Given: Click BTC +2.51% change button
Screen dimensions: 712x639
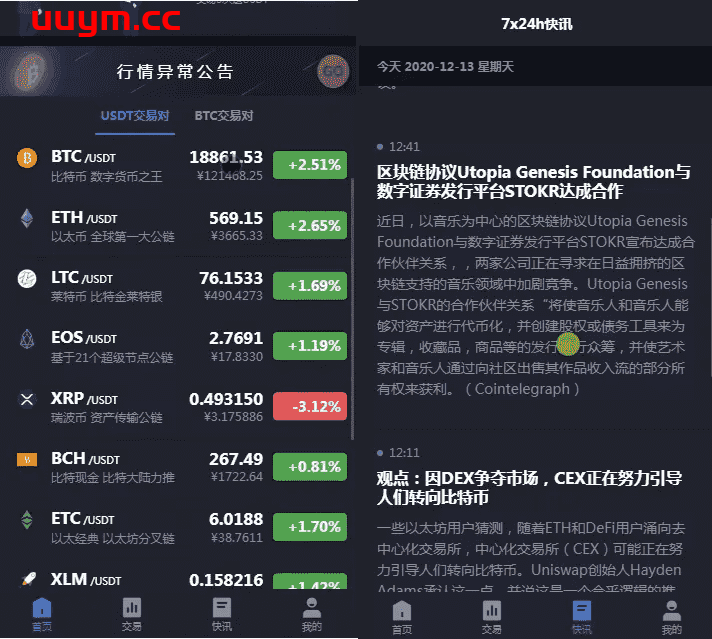Looking at the screenshot, I should (309, 165).
